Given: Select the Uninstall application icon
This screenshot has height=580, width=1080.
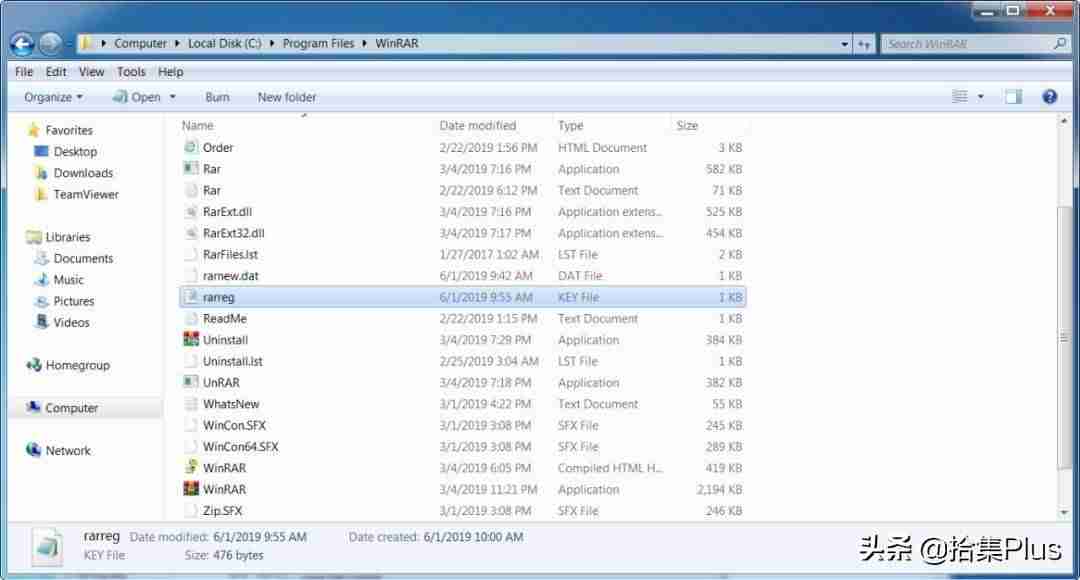Looking at the screenshot, I should (x=191, y=340).
